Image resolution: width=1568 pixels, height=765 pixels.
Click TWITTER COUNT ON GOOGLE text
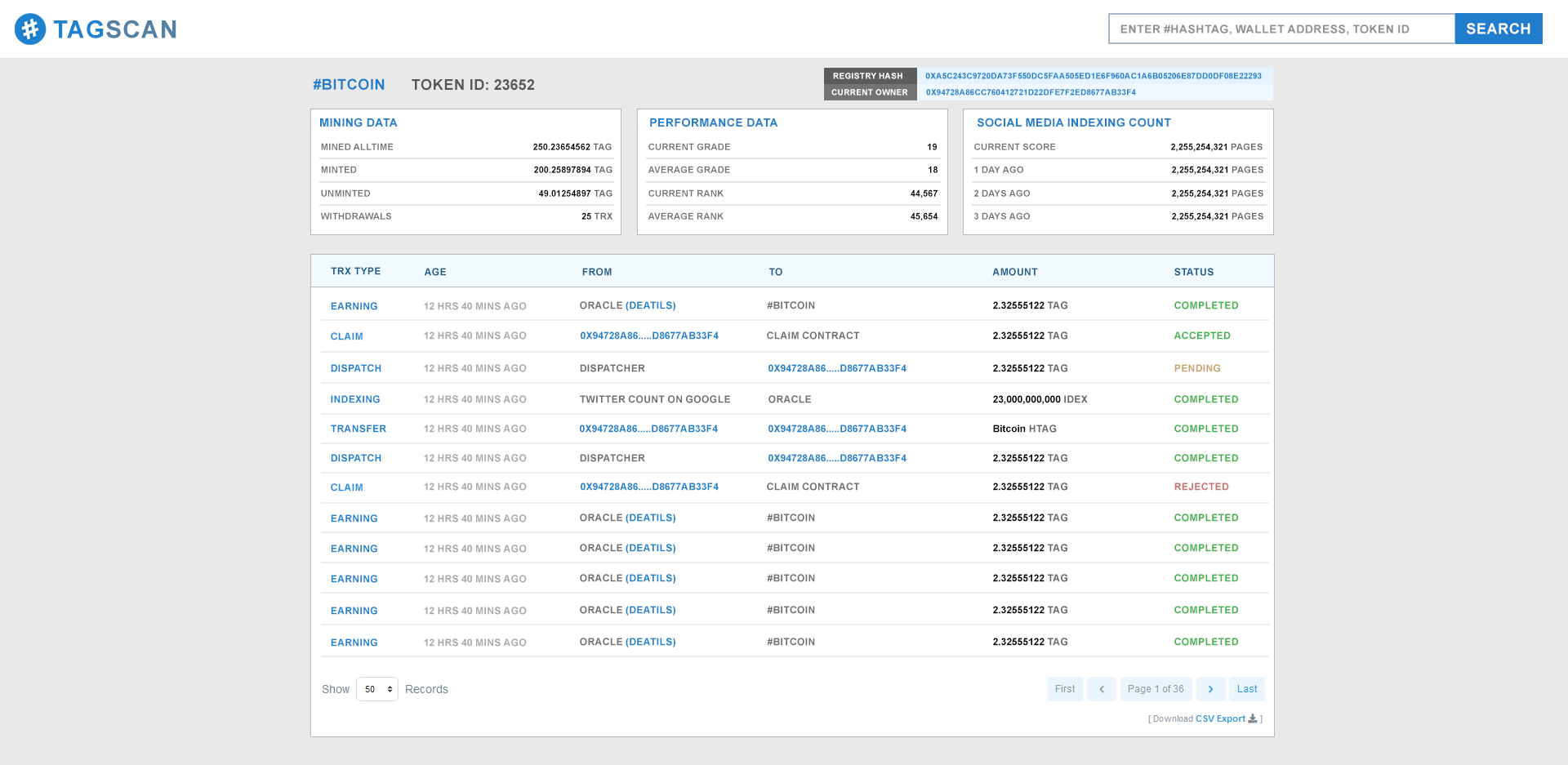pos(655,399)
